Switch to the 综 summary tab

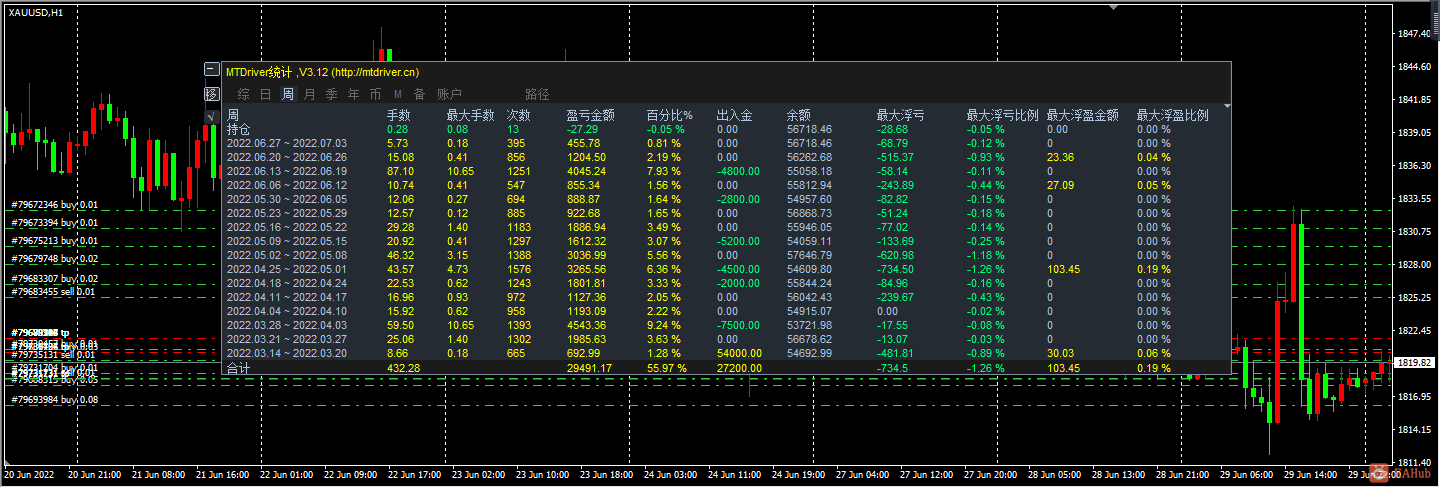244,94
